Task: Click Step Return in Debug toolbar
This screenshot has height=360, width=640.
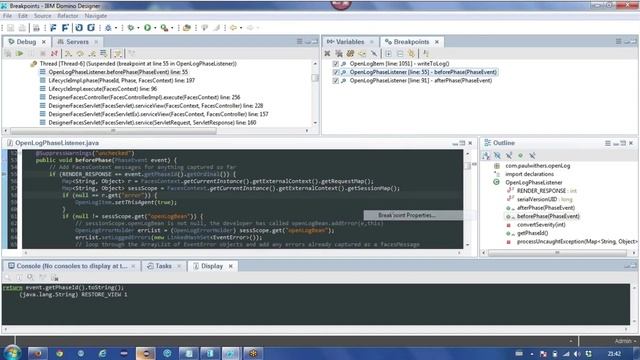Action: click(x=92, y=53)
